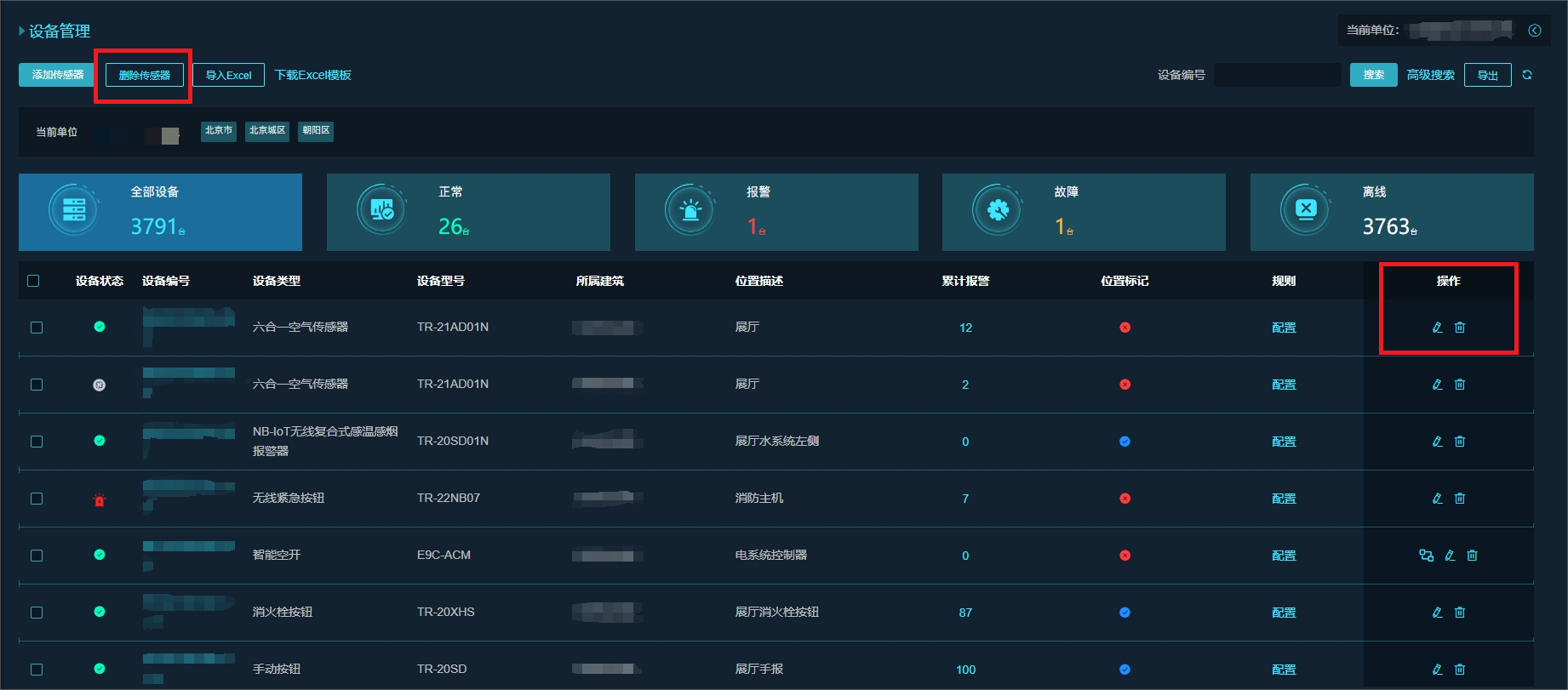Delete the 手动按钮 TR-20SD row
The image size is (1568, 690).
(1460, 670)
